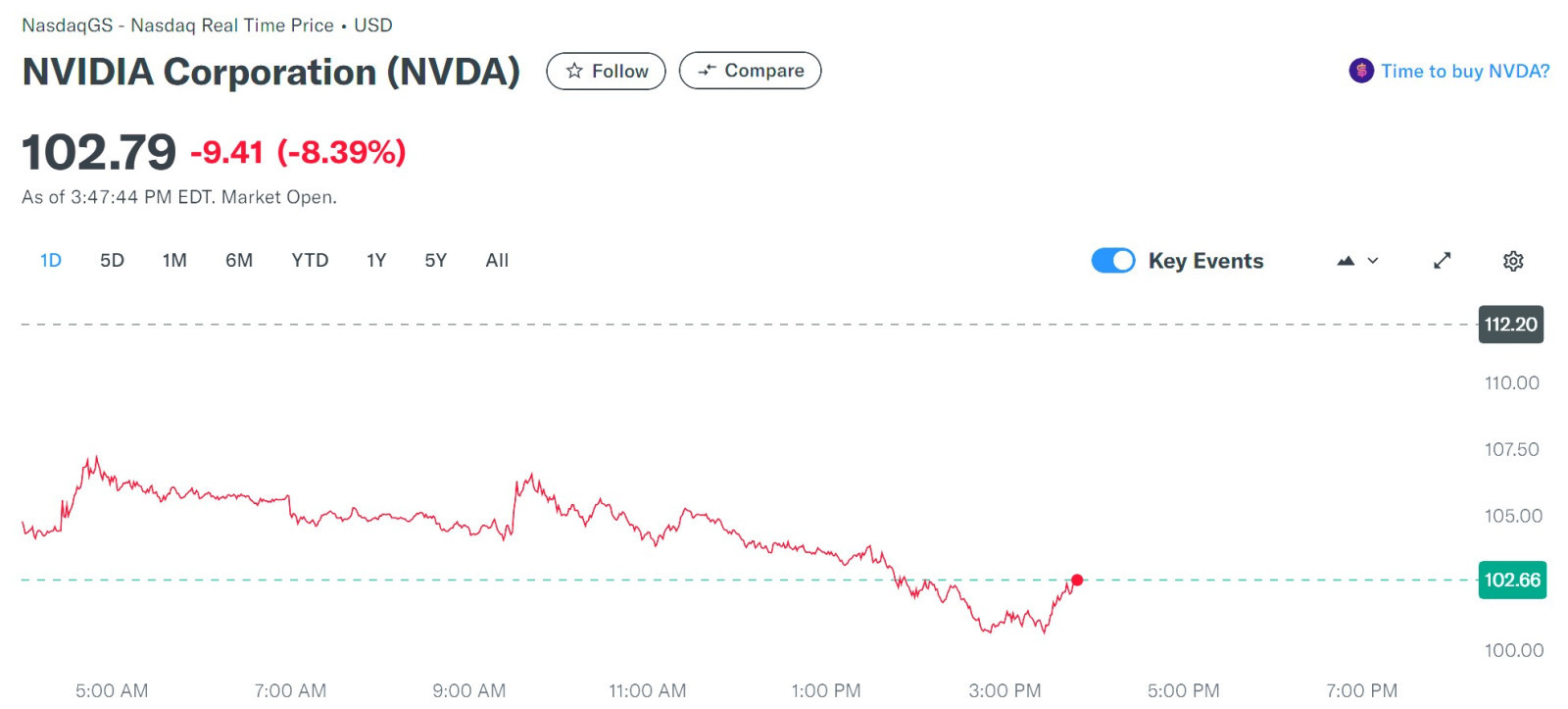Show the 6M chart range
Image resolution: width=1568 pixels, height=709 pixels.
click(x=239, y=261)
